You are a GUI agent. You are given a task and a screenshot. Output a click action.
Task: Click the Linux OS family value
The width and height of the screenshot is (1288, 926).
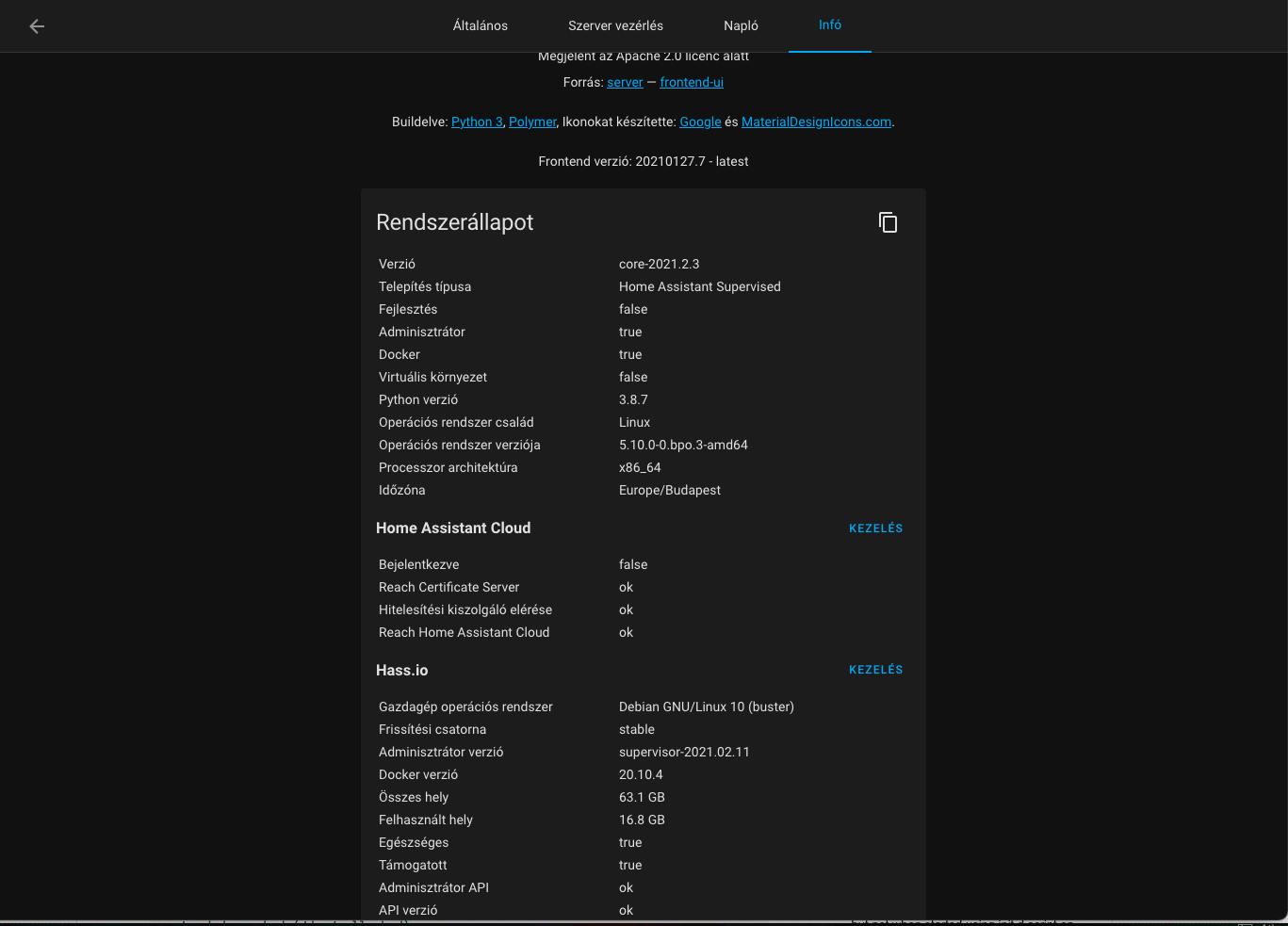[x=634, y=422]
